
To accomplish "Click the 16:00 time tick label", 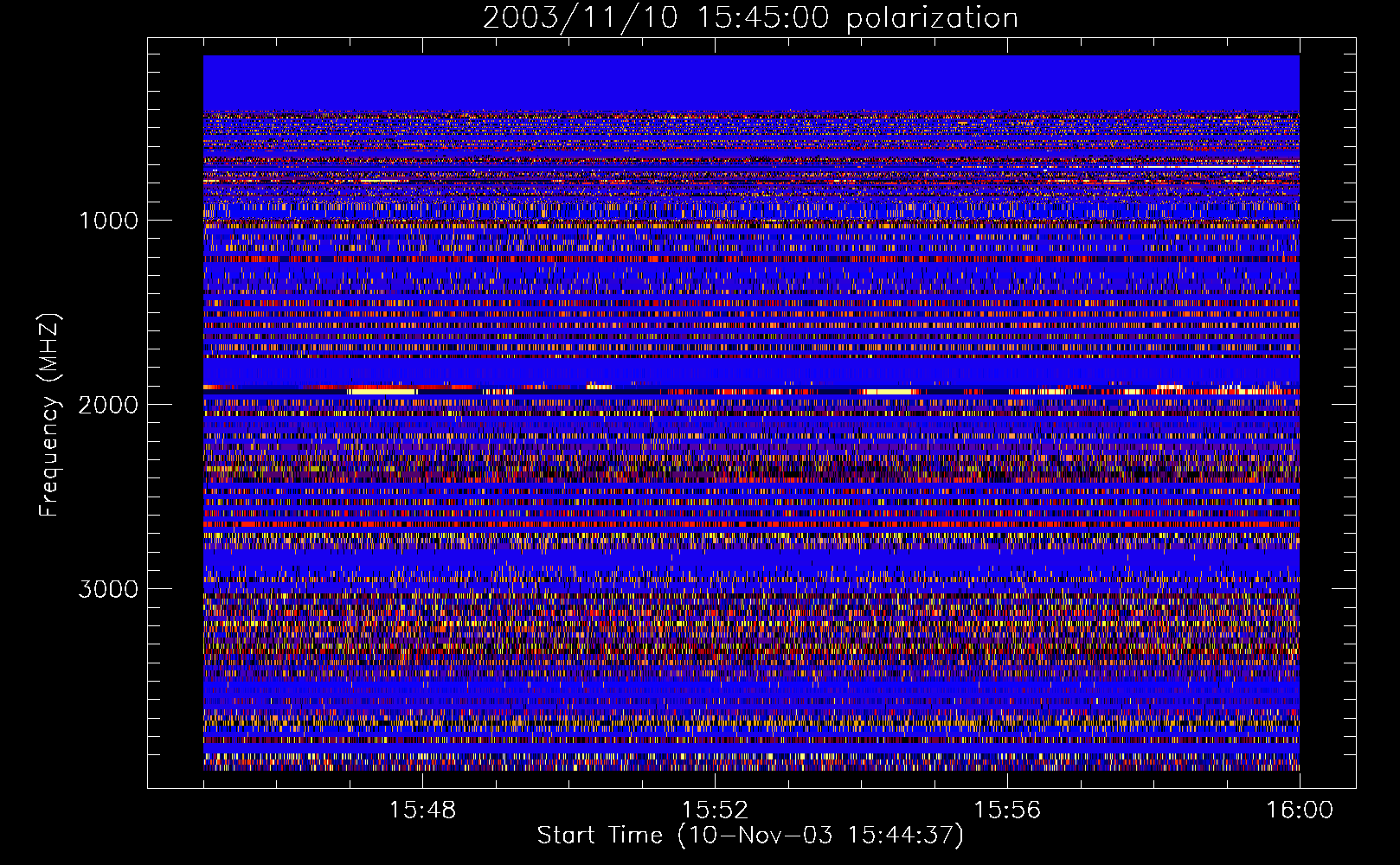I will (1300, 811).
